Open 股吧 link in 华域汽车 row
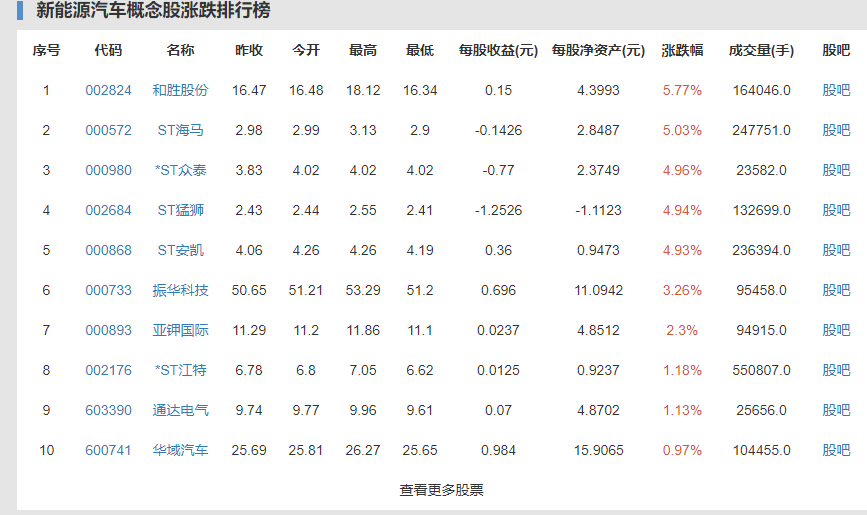The width and height of the screenshot is (867, 515). pos(836,450)
